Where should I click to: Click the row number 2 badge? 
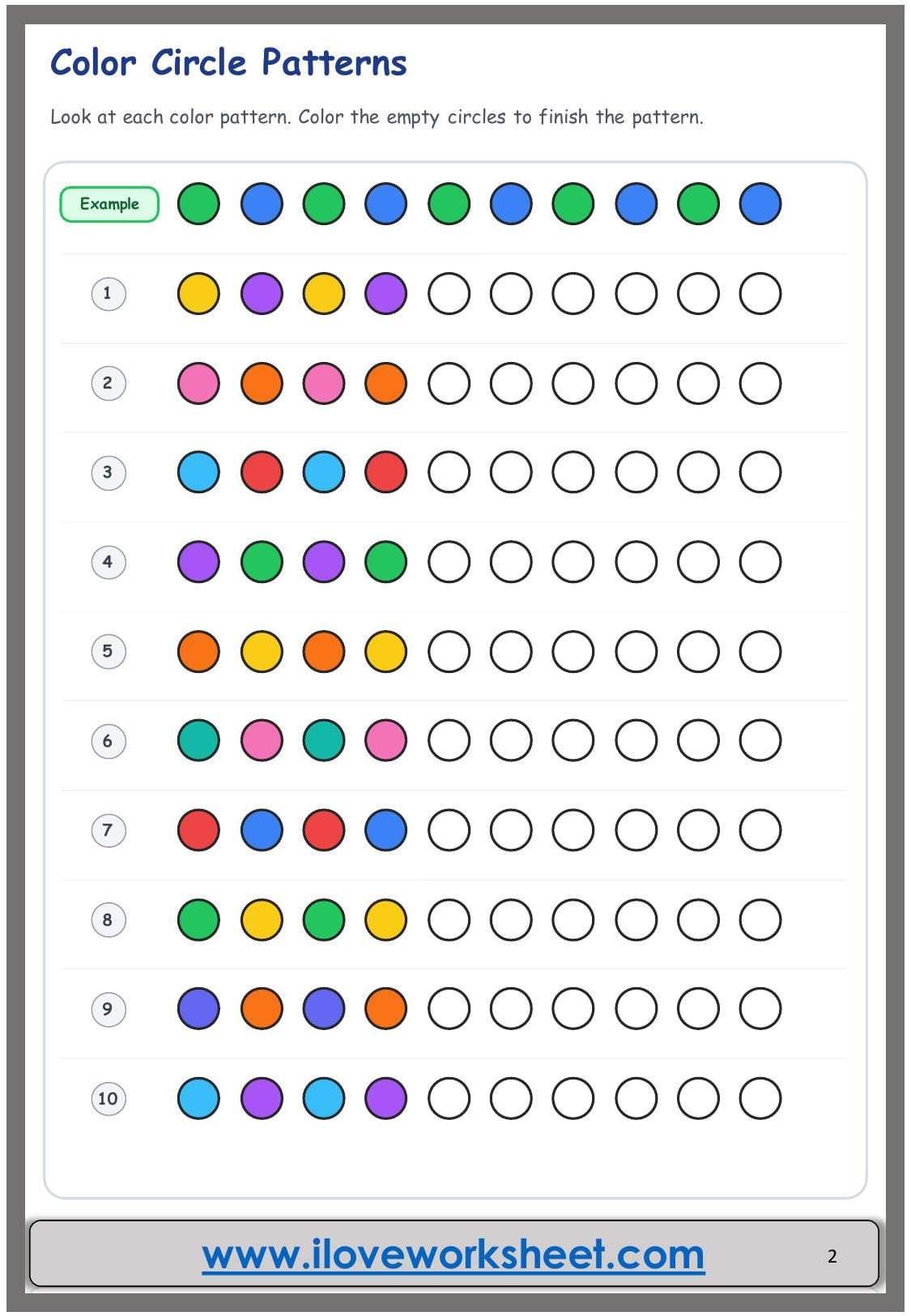(108, 383)
